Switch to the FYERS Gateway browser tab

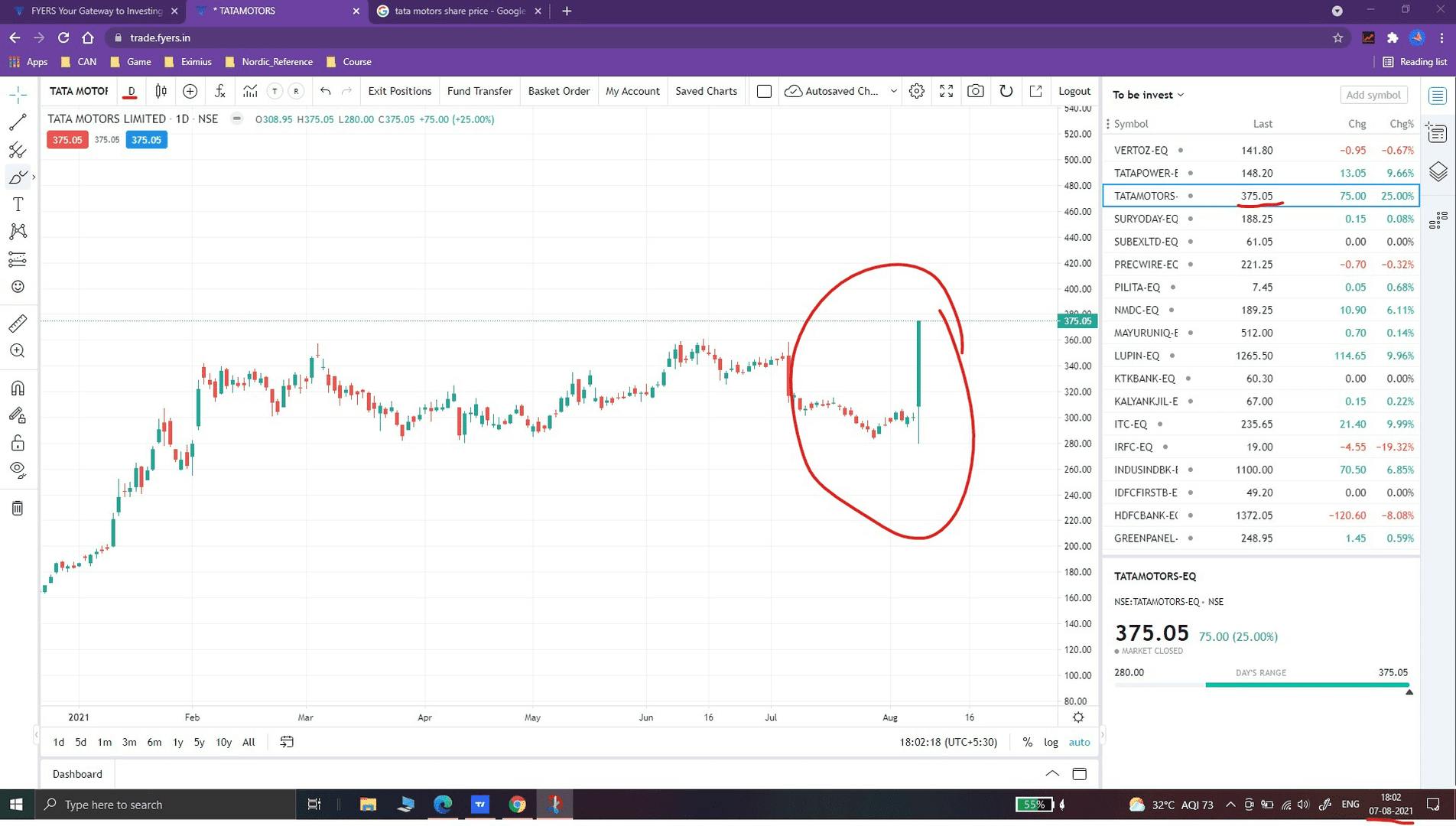(x=96, y=11)
